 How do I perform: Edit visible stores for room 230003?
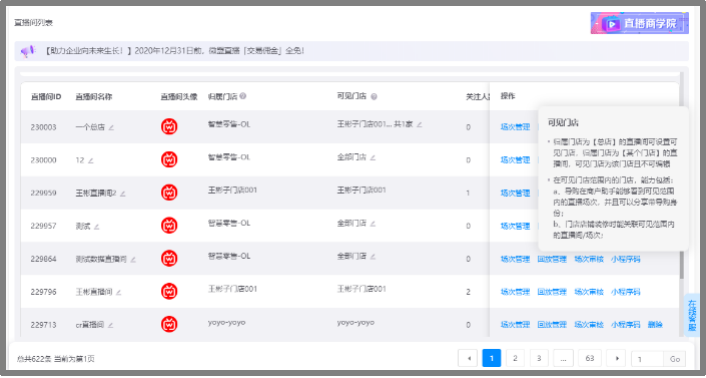click(419, 124)
